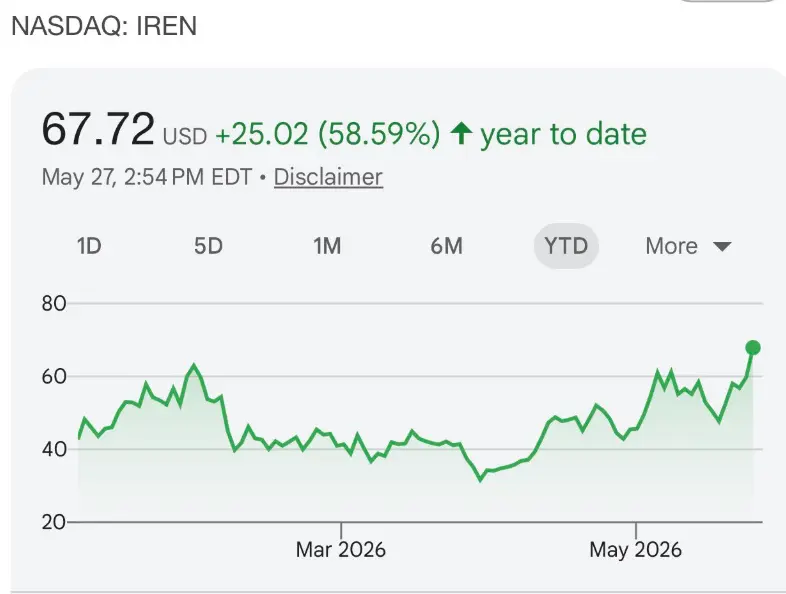Switch chart to 5D range

click(x=209, y=246)
